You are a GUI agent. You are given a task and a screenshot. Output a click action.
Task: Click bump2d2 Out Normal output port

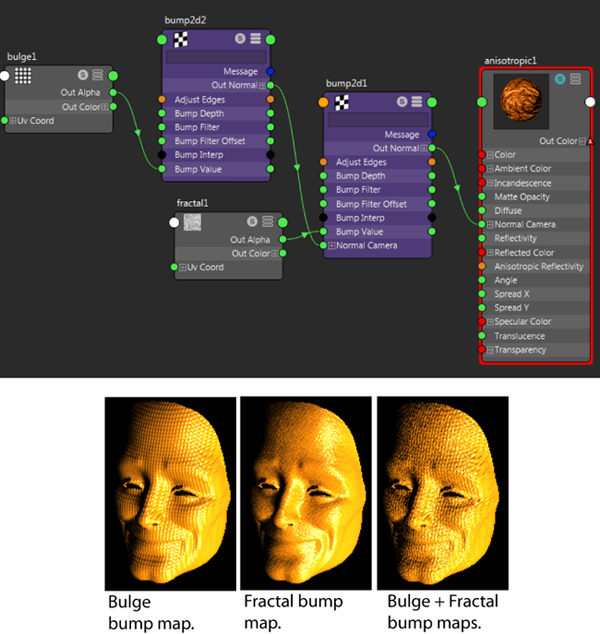[270, 85]
